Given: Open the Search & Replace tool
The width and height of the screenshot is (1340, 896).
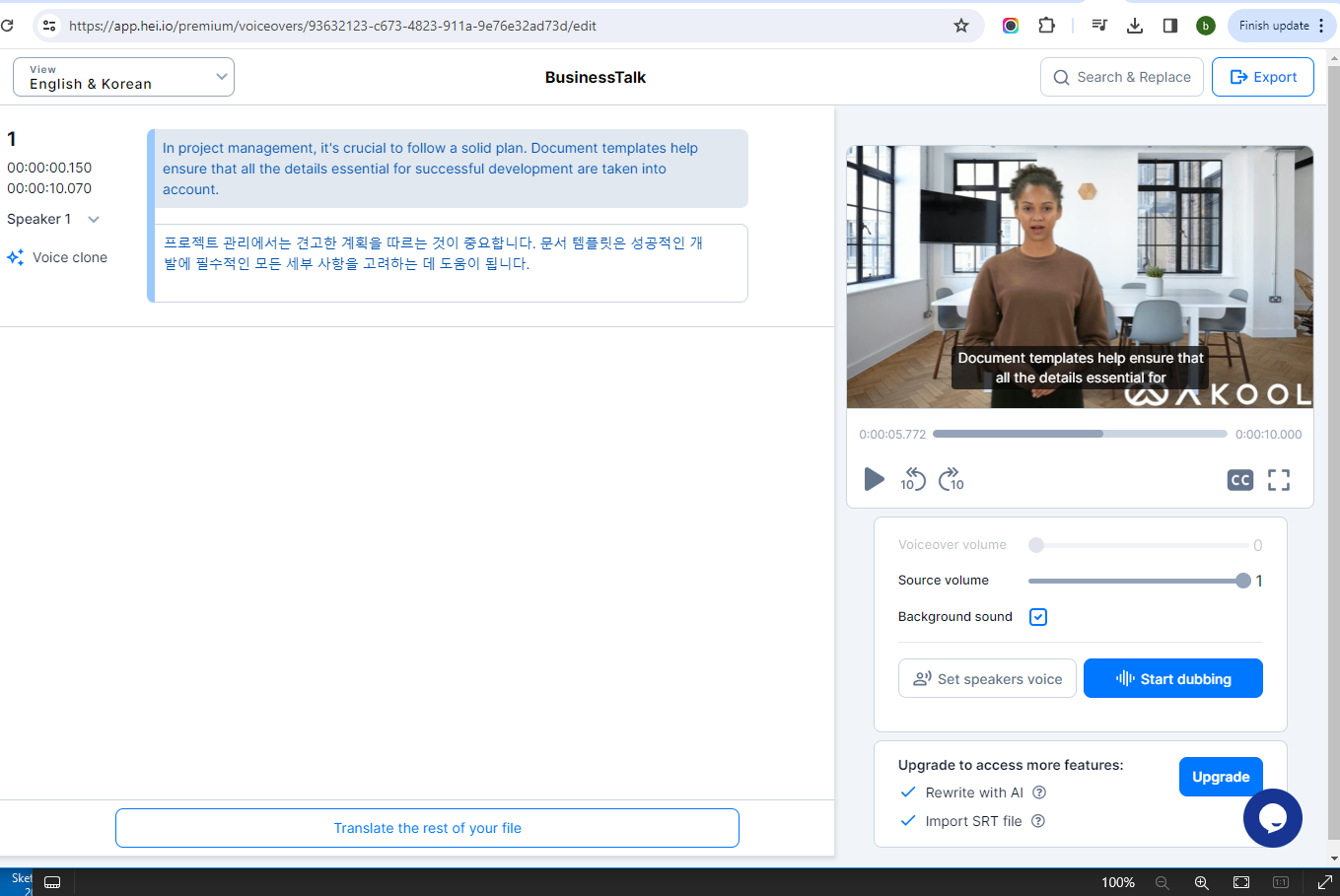Looking at the screenshot, I should point(1121,76).
